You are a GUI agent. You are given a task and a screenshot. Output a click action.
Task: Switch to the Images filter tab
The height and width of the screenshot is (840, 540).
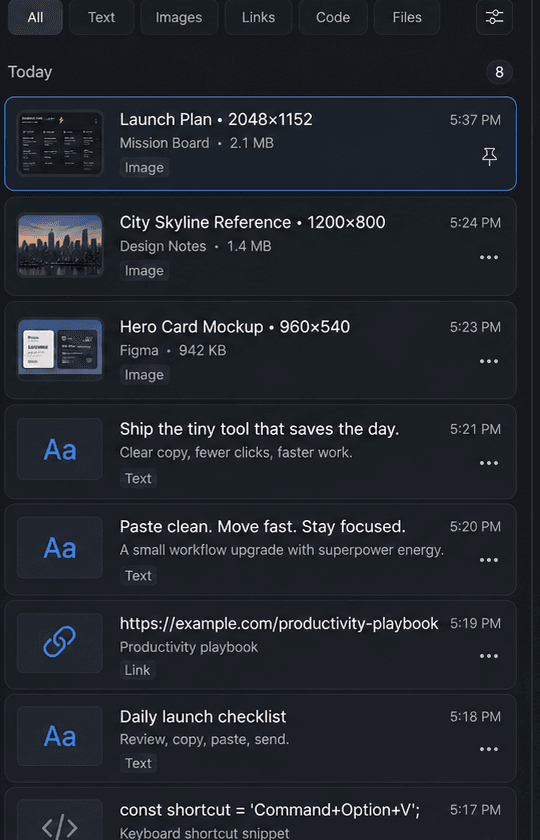click(x=179, y=17)
